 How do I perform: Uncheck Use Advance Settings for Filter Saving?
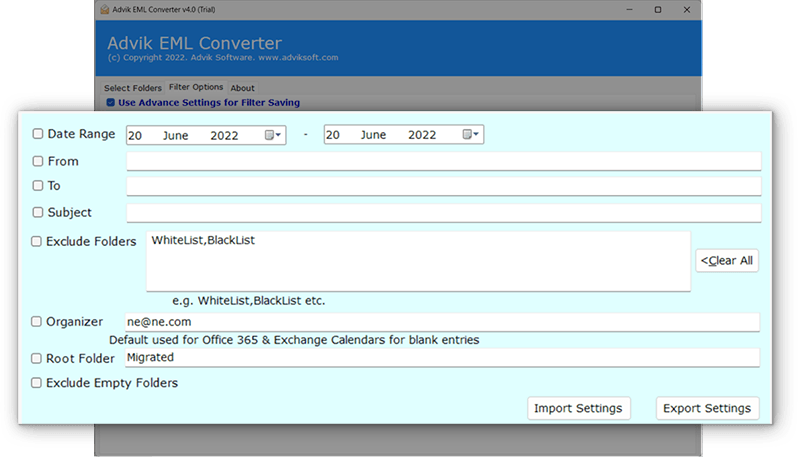pyautogui.click(x=110, y=102)
